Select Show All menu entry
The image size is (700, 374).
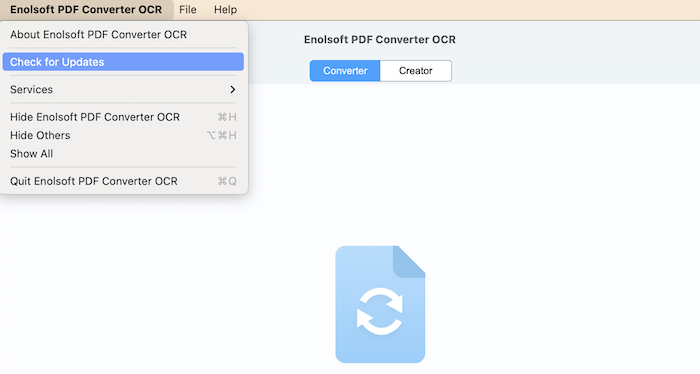point(123,154)
